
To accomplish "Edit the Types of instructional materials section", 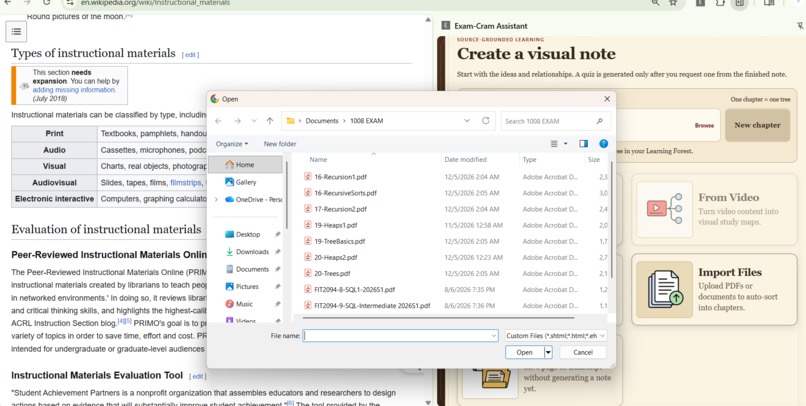I will [x=190, y=55].
